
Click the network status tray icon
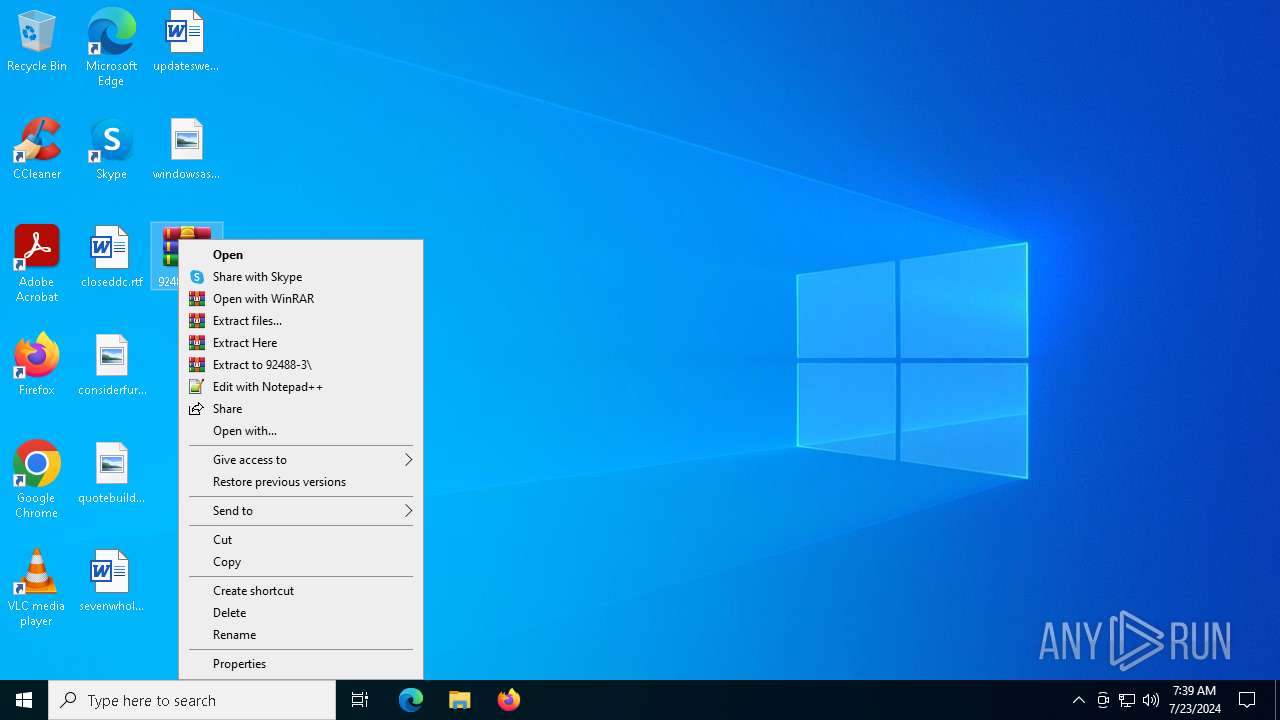1127,700
